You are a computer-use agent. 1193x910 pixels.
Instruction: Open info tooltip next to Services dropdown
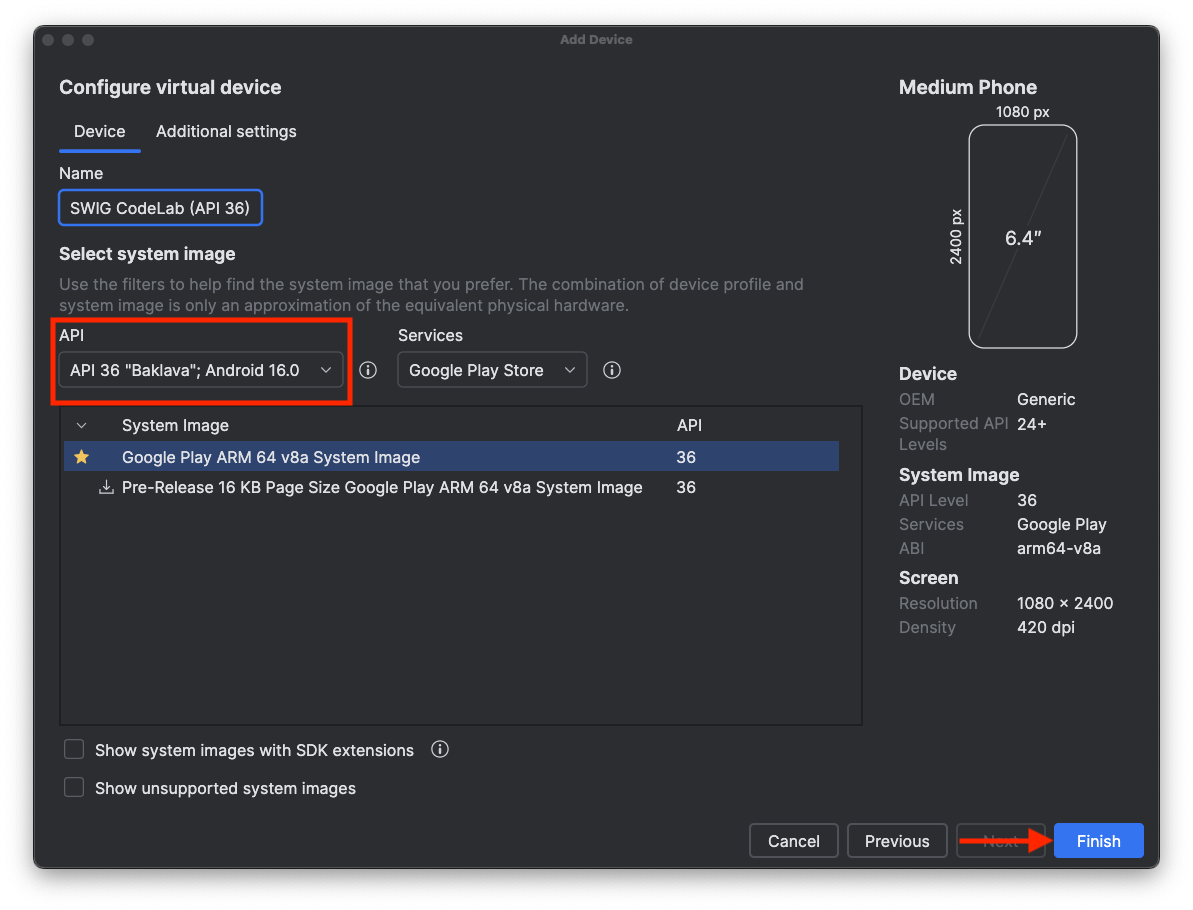(611, 370)
